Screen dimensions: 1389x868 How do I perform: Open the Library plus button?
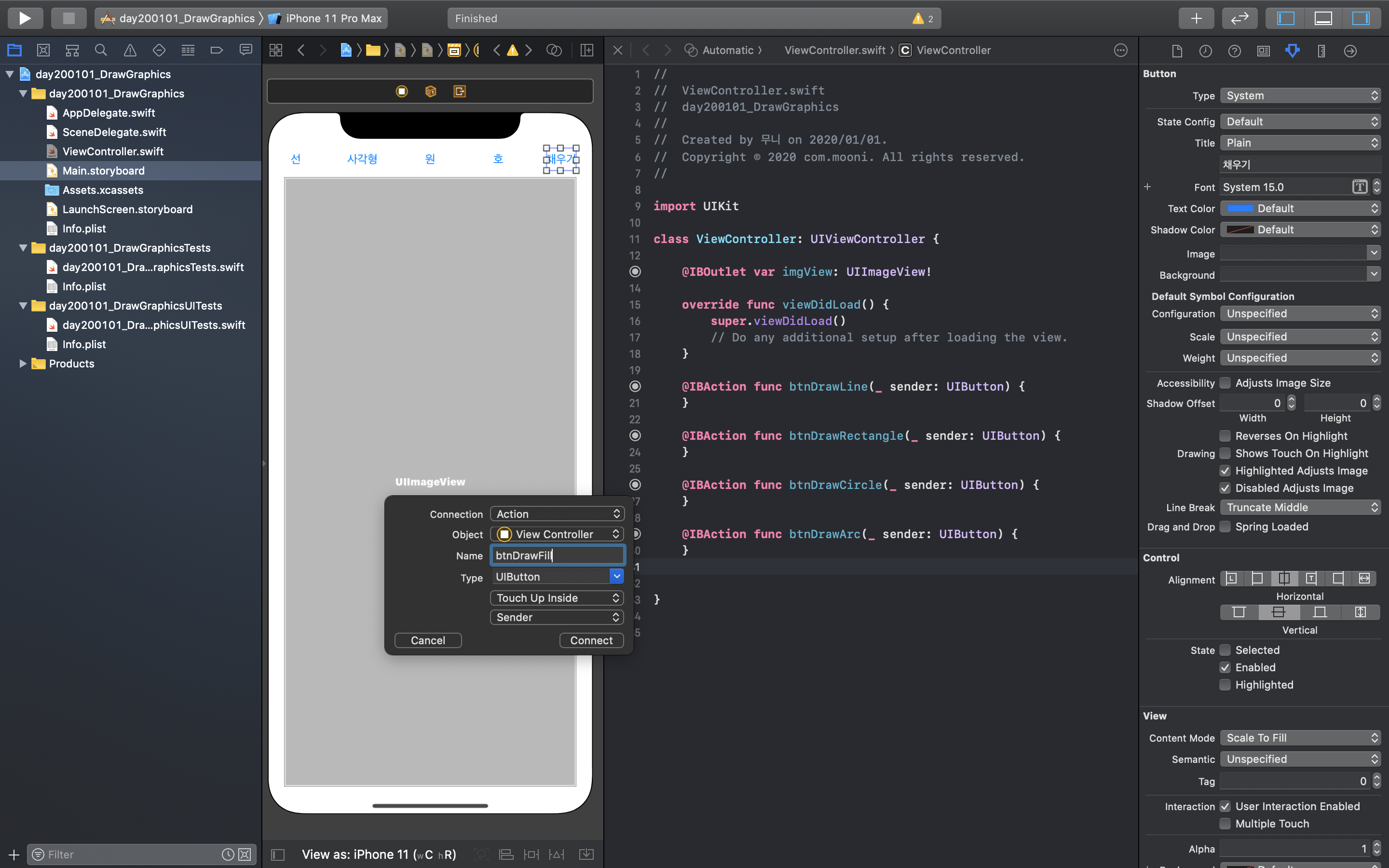[1196, 18]
